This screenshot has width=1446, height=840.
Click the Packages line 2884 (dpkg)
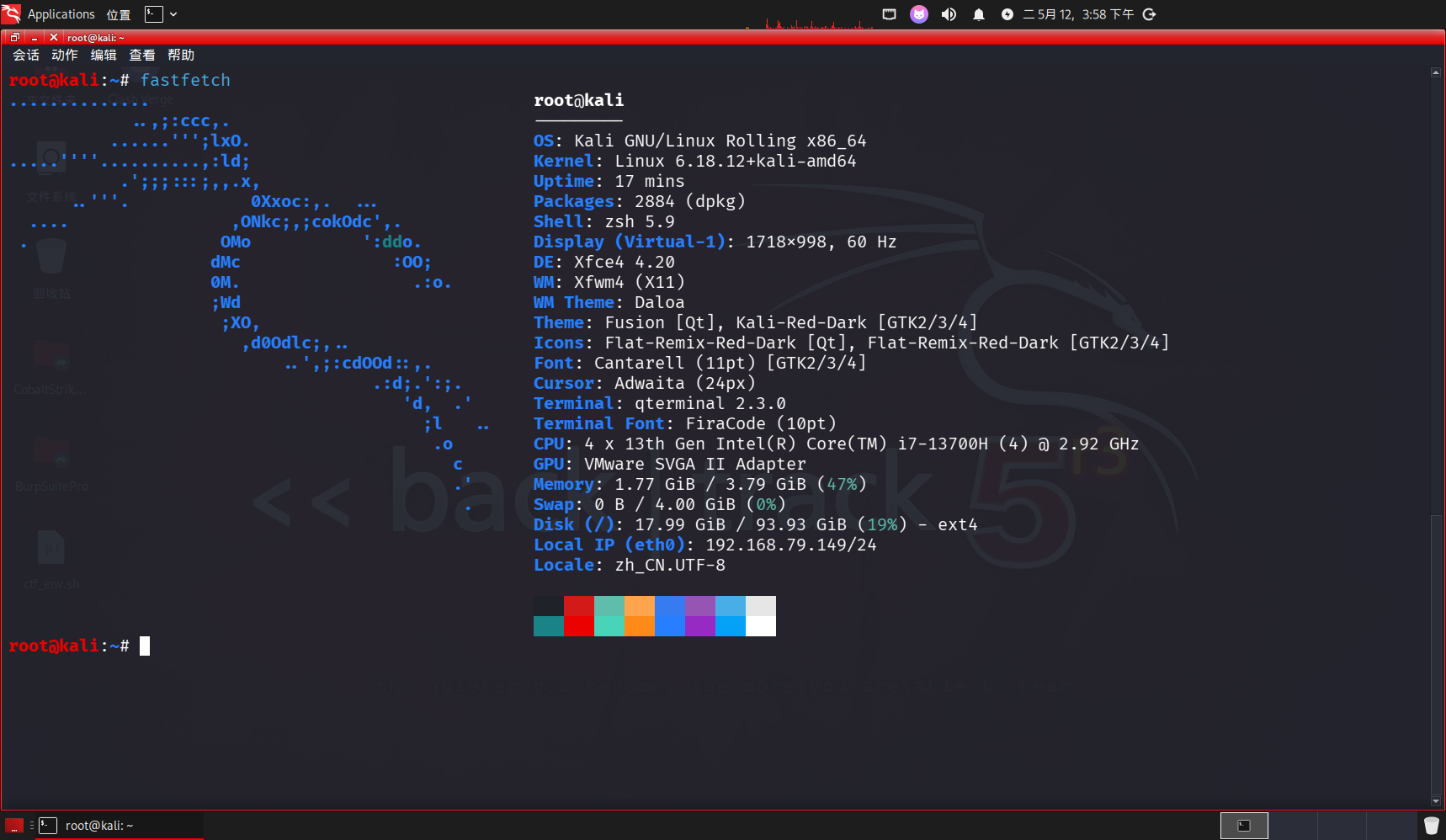pos(640,201)
